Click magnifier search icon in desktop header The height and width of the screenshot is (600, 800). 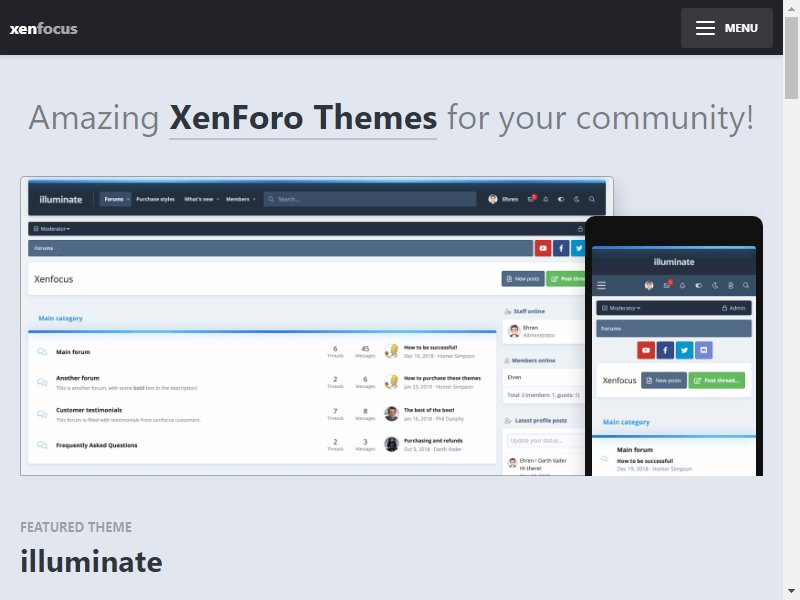pyautogui.click(x=592, y=199)
